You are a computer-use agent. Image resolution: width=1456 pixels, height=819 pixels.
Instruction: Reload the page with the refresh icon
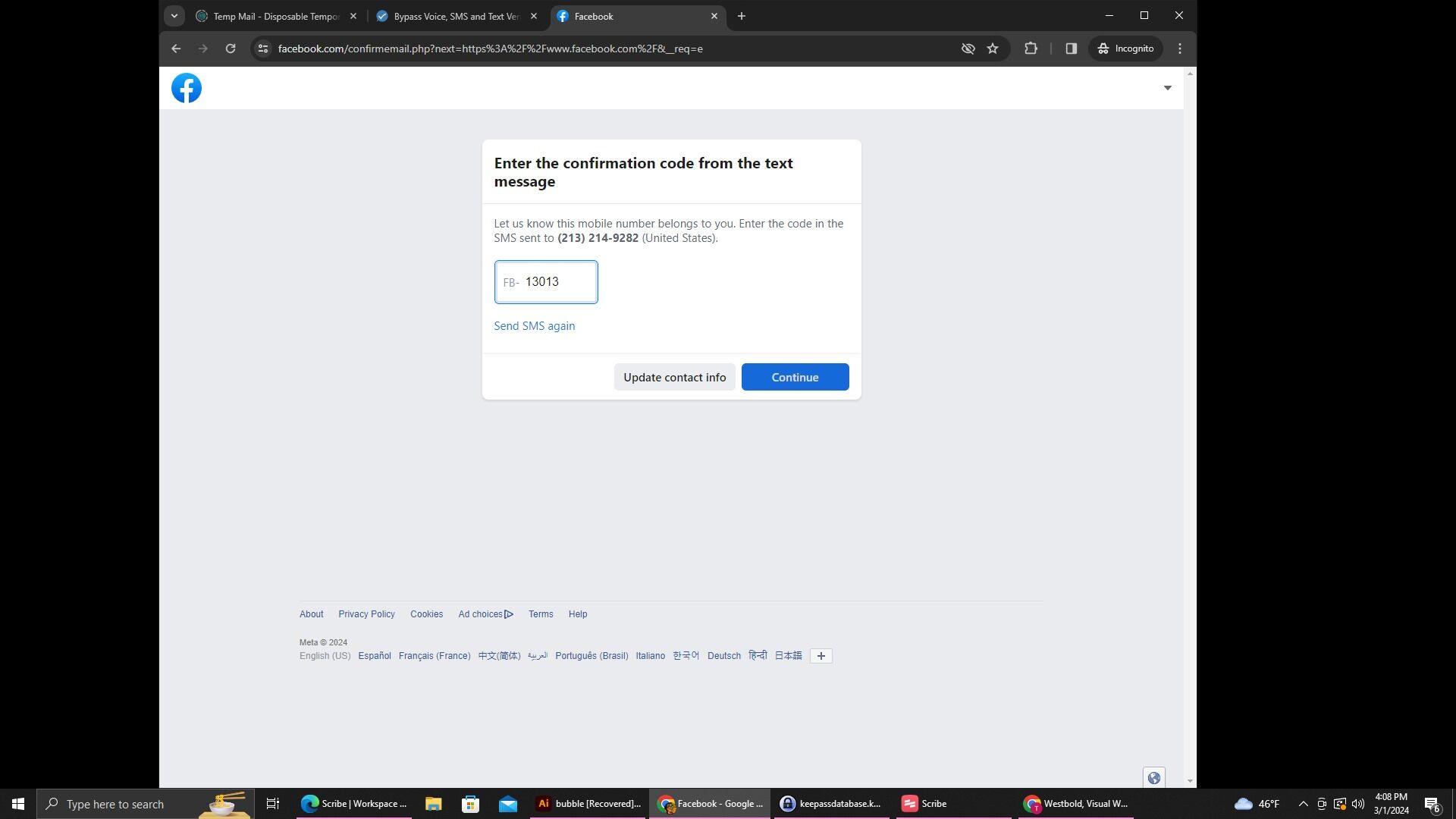point(231,48)
